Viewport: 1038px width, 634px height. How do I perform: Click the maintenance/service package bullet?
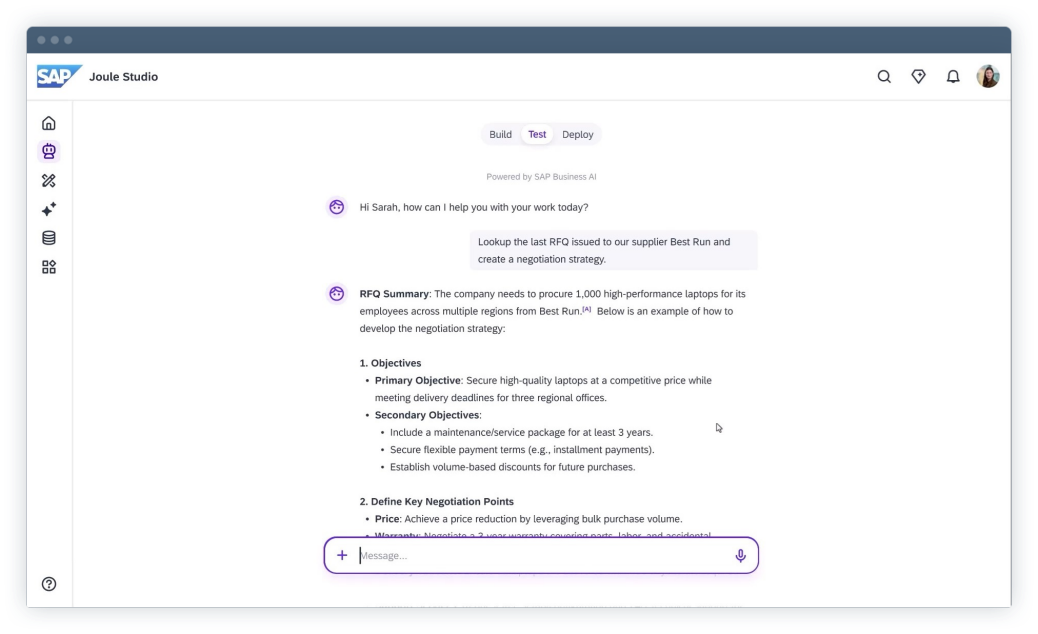point(521,432)
